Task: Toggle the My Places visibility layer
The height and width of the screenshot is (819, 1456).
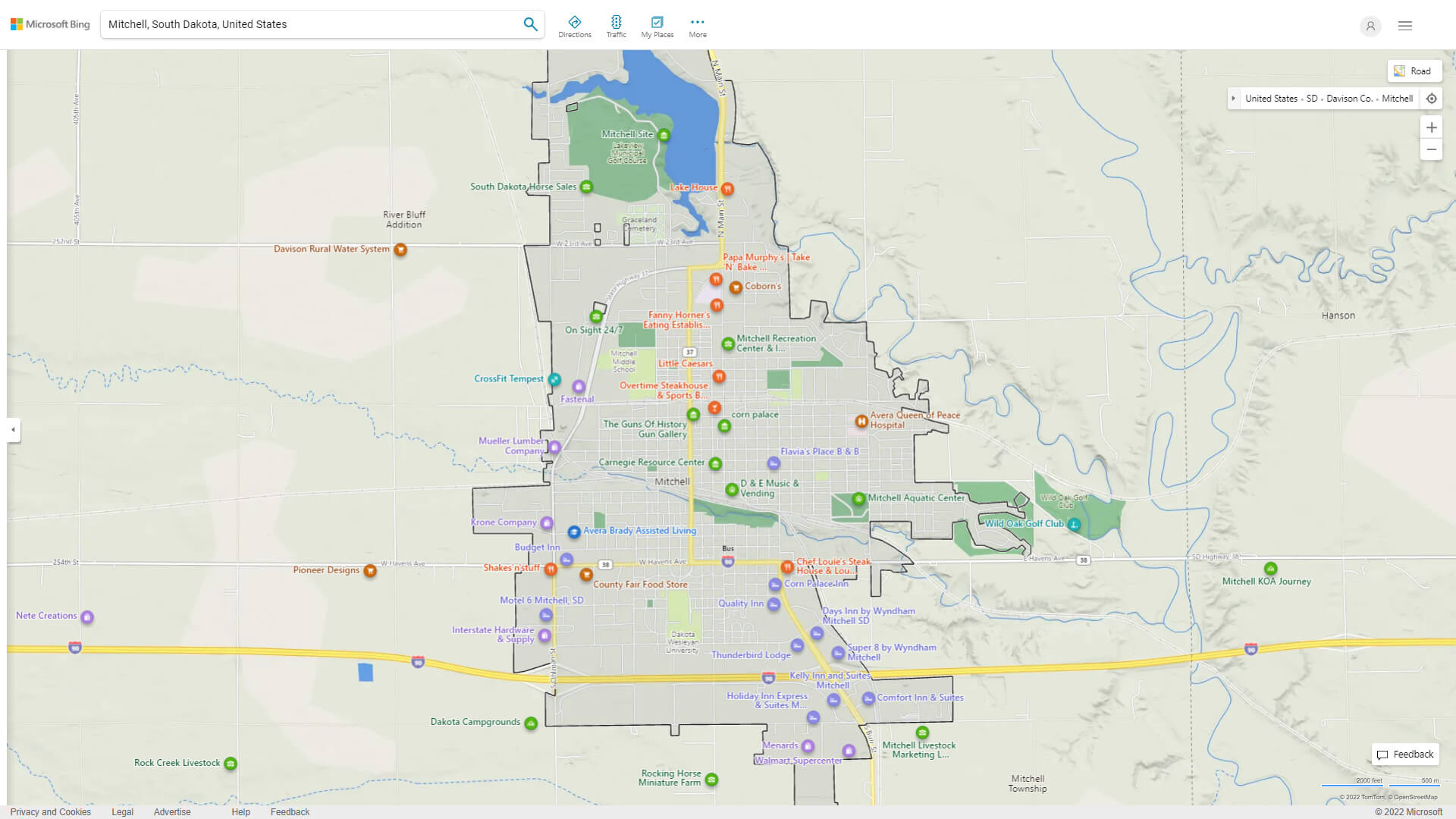Action: pyautogui.click(x=657, y=25)
